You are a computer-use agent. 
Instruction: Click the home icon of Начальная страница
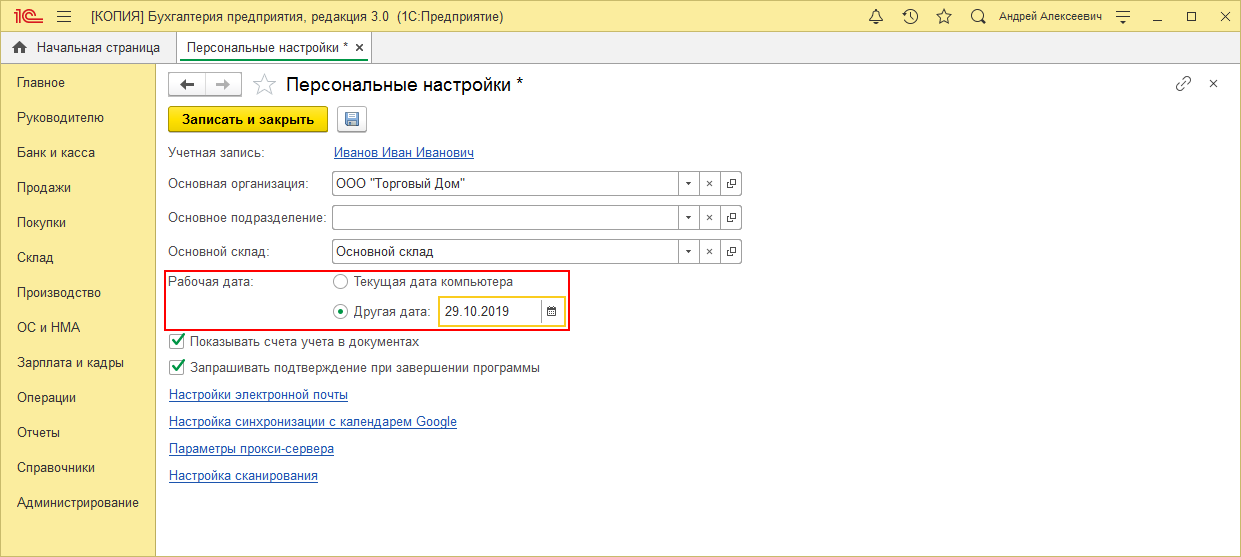19,47
